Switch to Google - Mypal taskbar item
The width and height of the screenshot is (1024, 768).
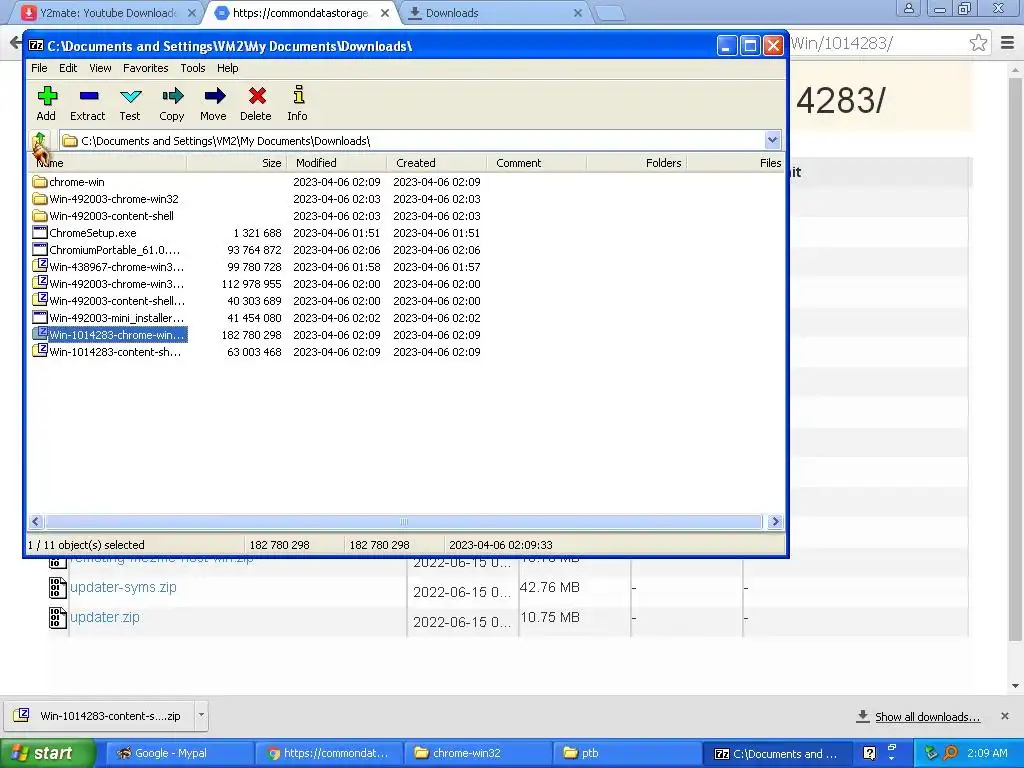click(178, 753)
